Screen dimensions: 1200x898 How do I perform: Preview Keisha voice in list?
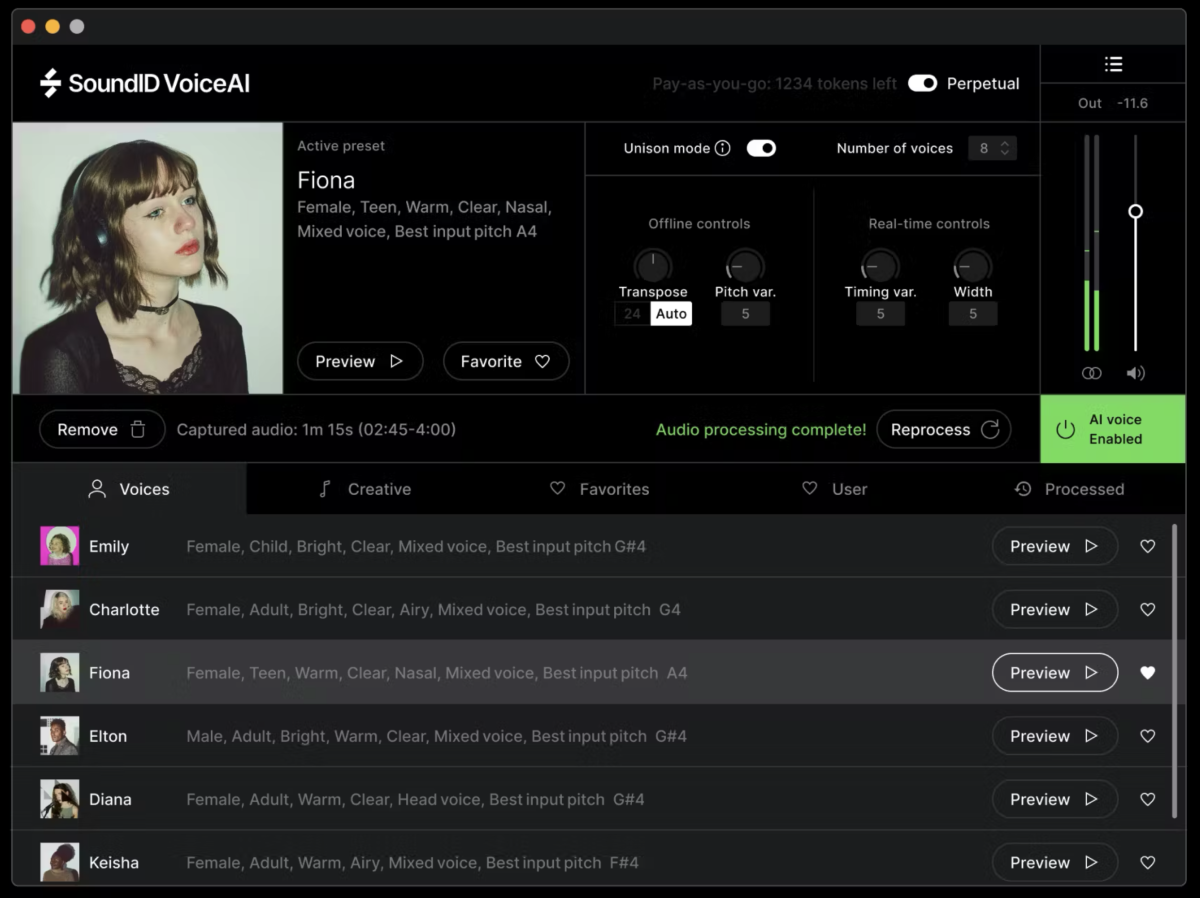click(x=1055, y=862)
